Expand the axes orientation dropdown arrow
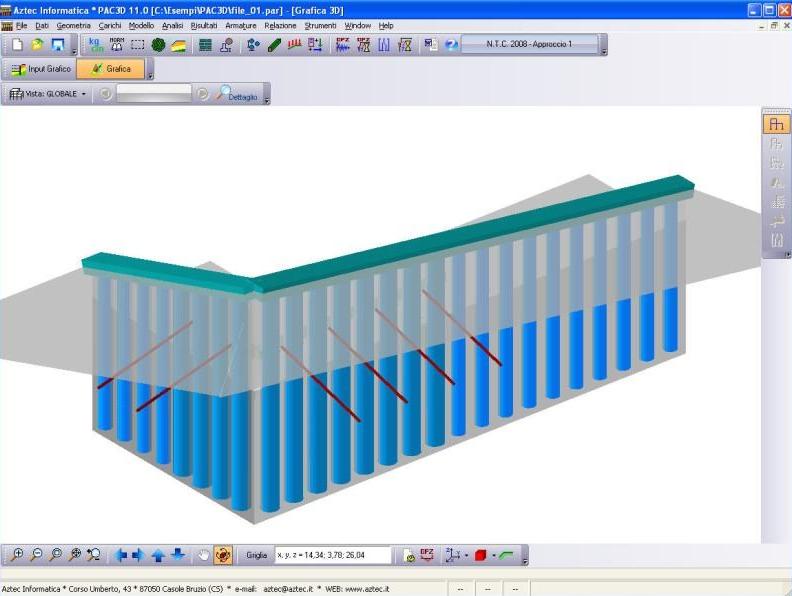The height and width of the screenshot is (596, 792). pos(466,556)
